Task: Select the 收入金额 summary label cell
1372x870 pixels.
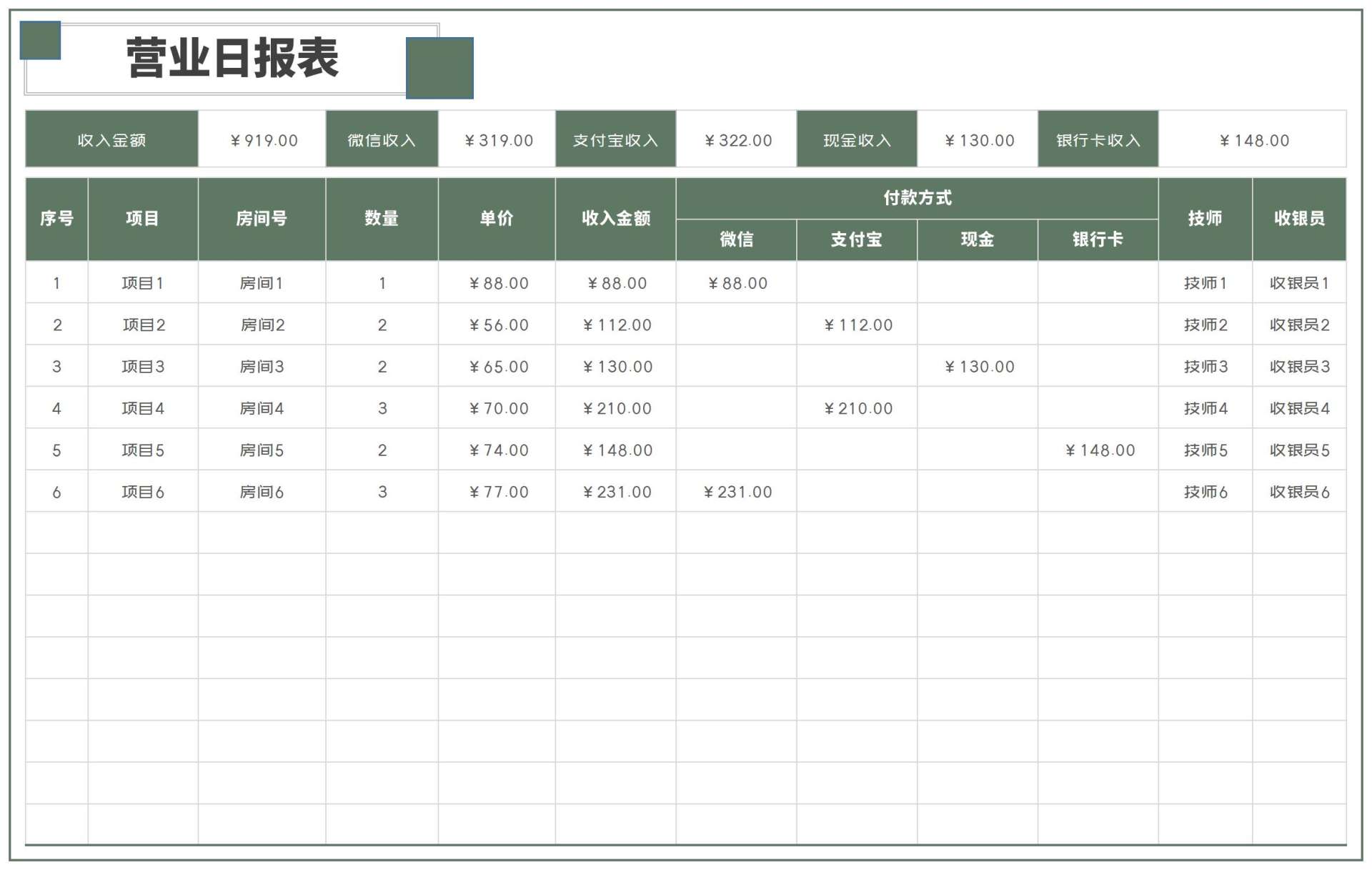Action: [x=112, y=139]
